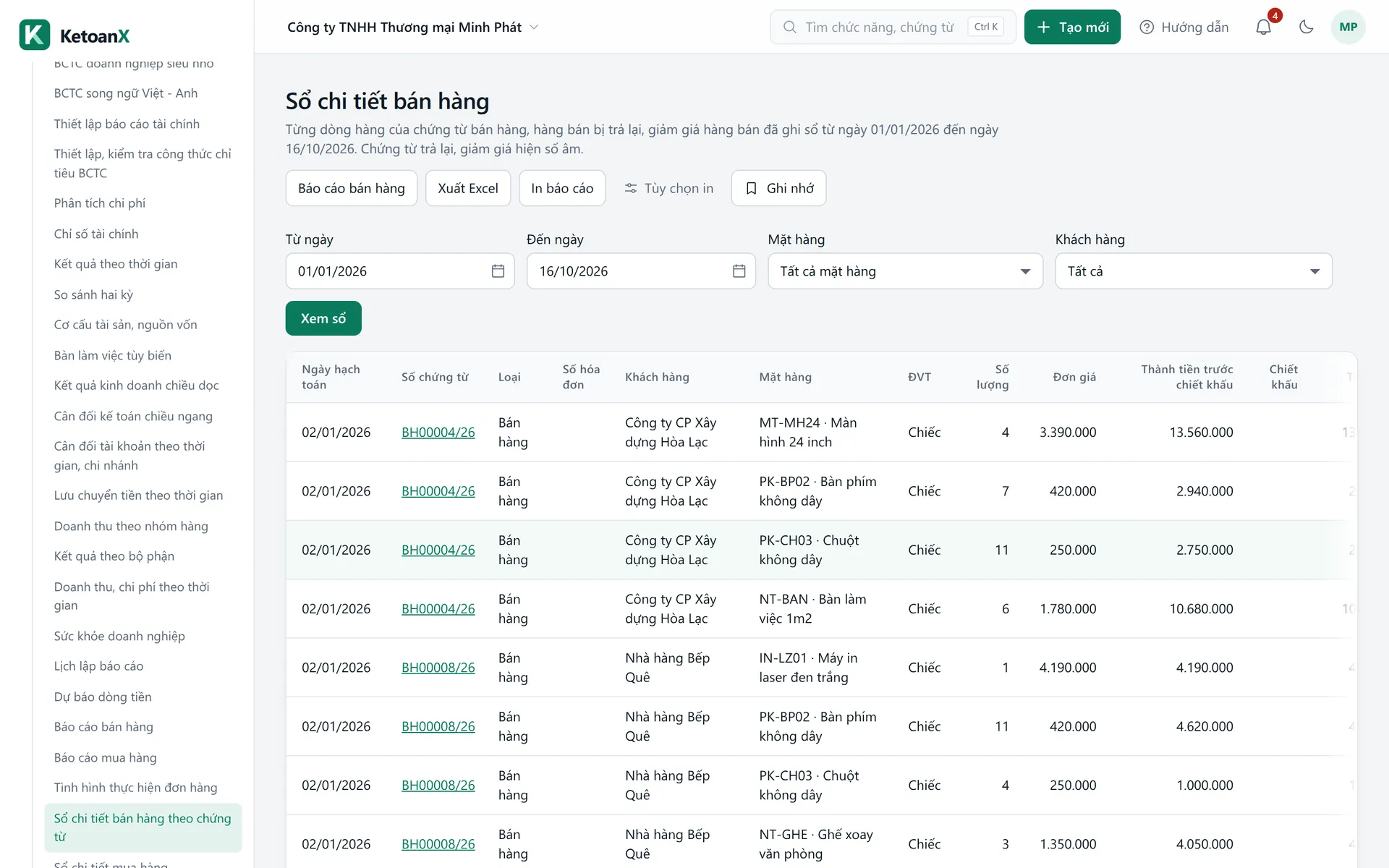Click the Ghi nhớ bookmark button
The image size is (1389, 868).
tap(778, 188)
